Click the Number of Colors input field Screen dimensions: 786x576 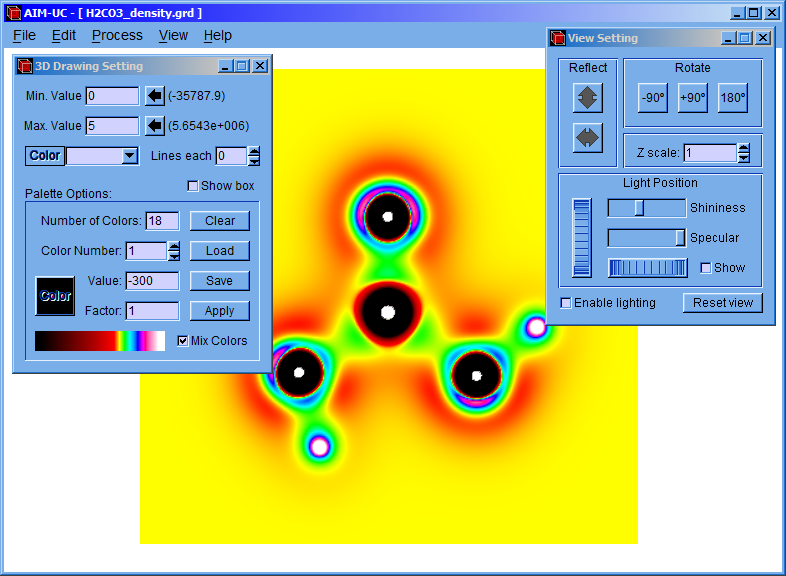(x=162, y=221)
